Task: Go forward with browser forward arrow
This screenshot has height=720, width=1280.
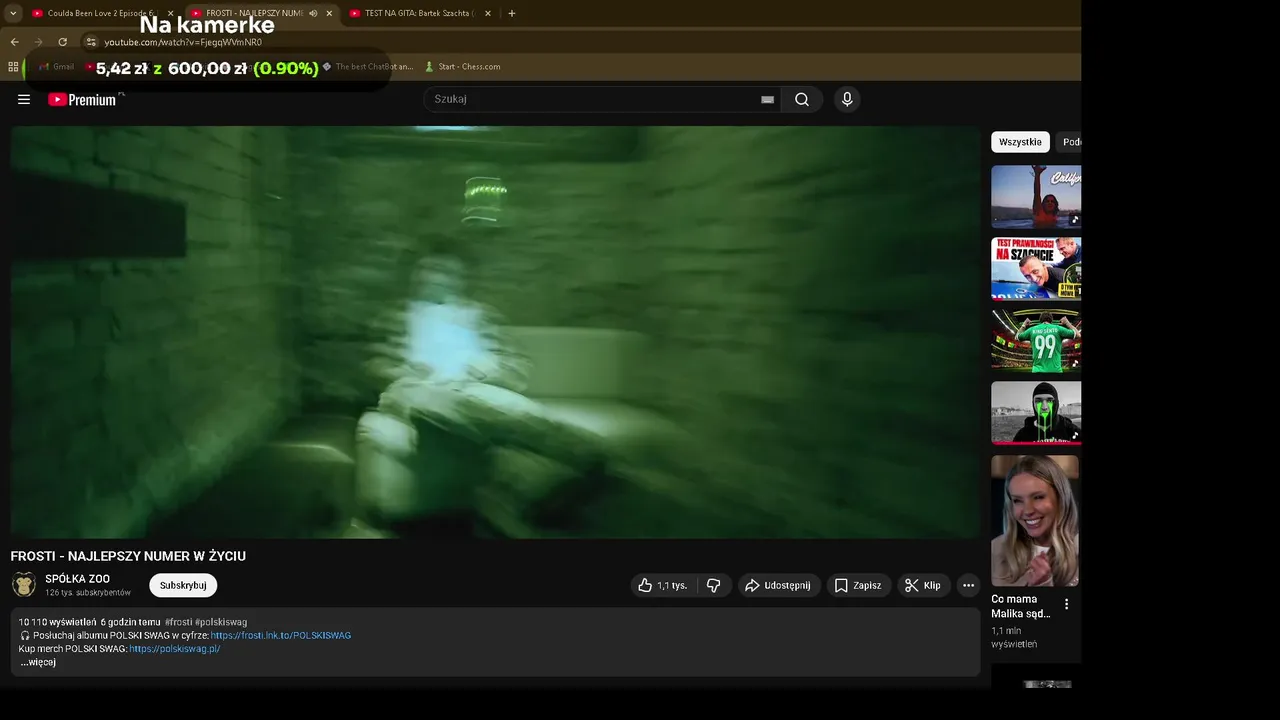Action: pyautogui.click(x=38, y=42)
